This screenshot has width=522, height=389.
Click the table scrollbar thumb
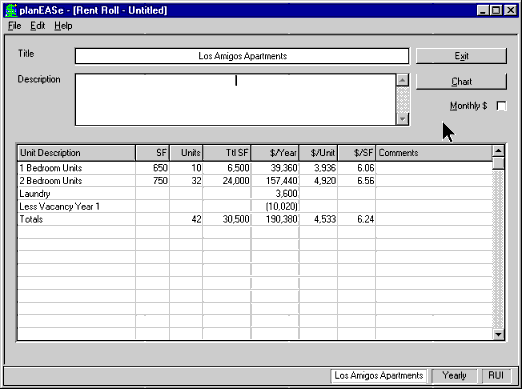498,163
